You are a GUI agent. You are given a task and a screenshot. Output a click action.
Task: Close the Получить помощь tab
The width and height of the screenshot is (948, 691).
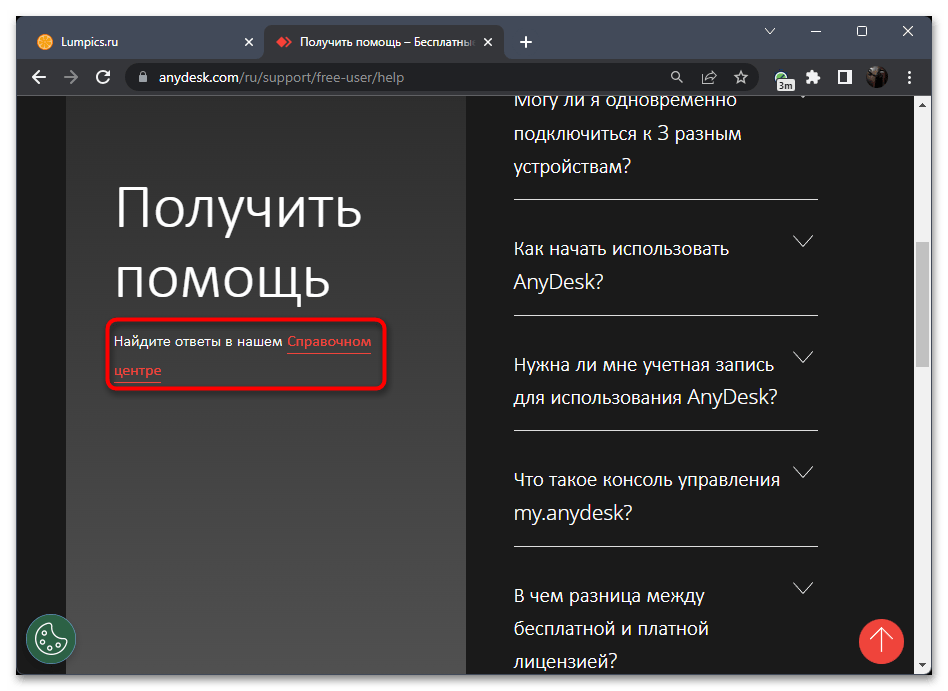tap(488, 42)
